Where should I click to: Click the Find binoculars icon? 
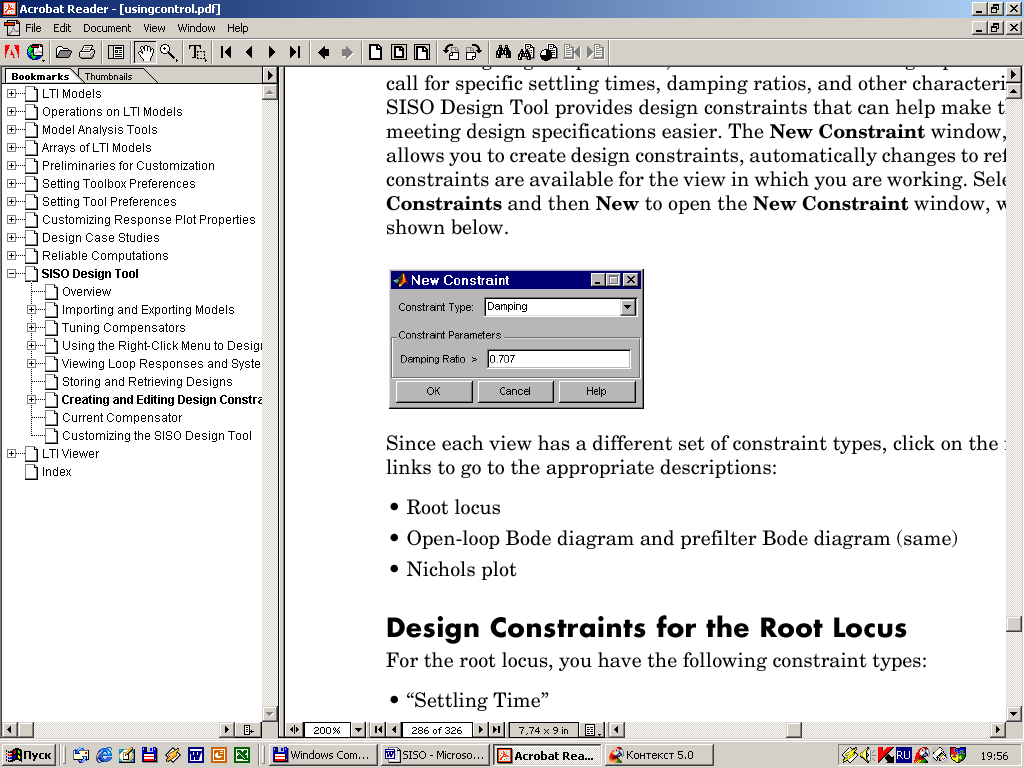tap(503, 52)
